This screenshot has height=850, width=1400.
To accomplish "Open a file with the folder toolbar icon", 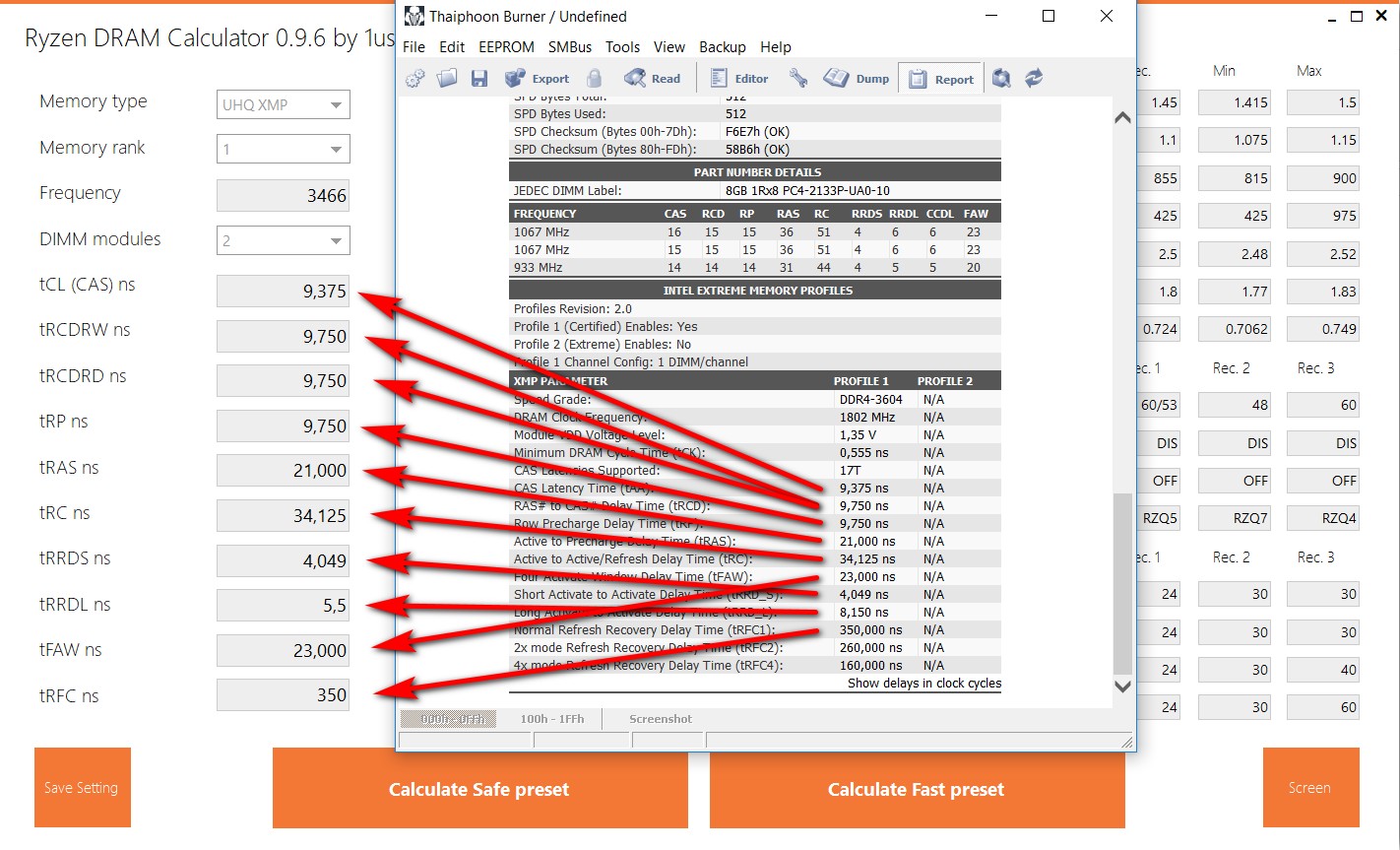I will tap(447, 79).
